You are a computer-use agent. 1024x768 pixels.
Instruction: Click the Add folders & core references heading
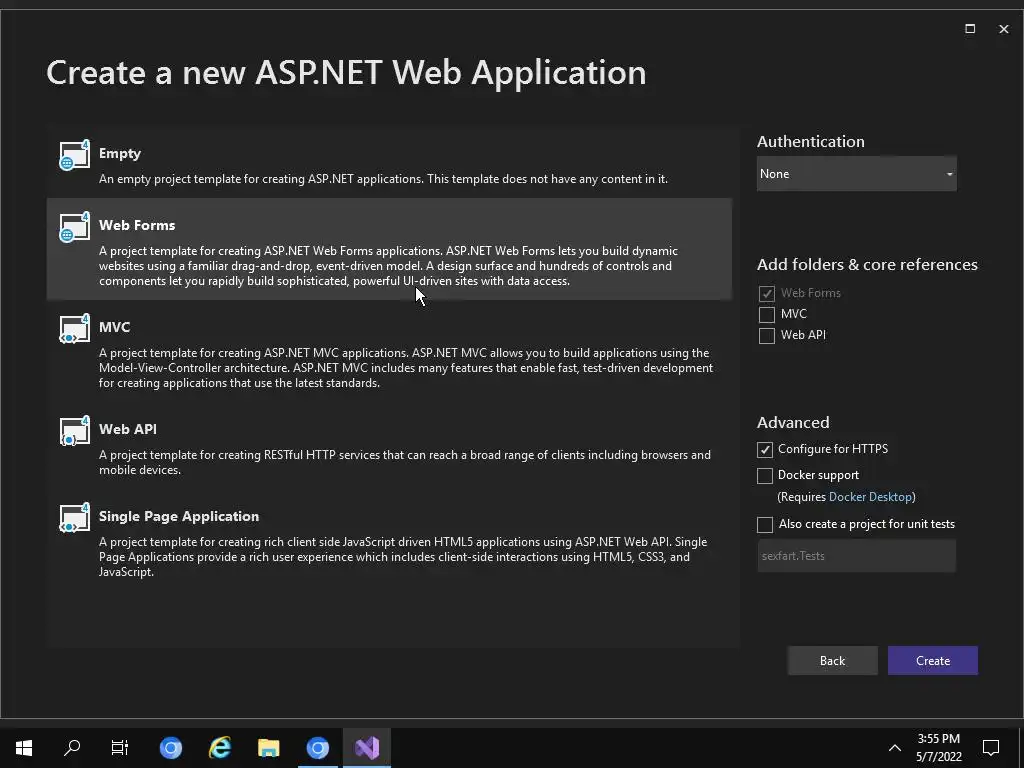click(x=867, y=264)
